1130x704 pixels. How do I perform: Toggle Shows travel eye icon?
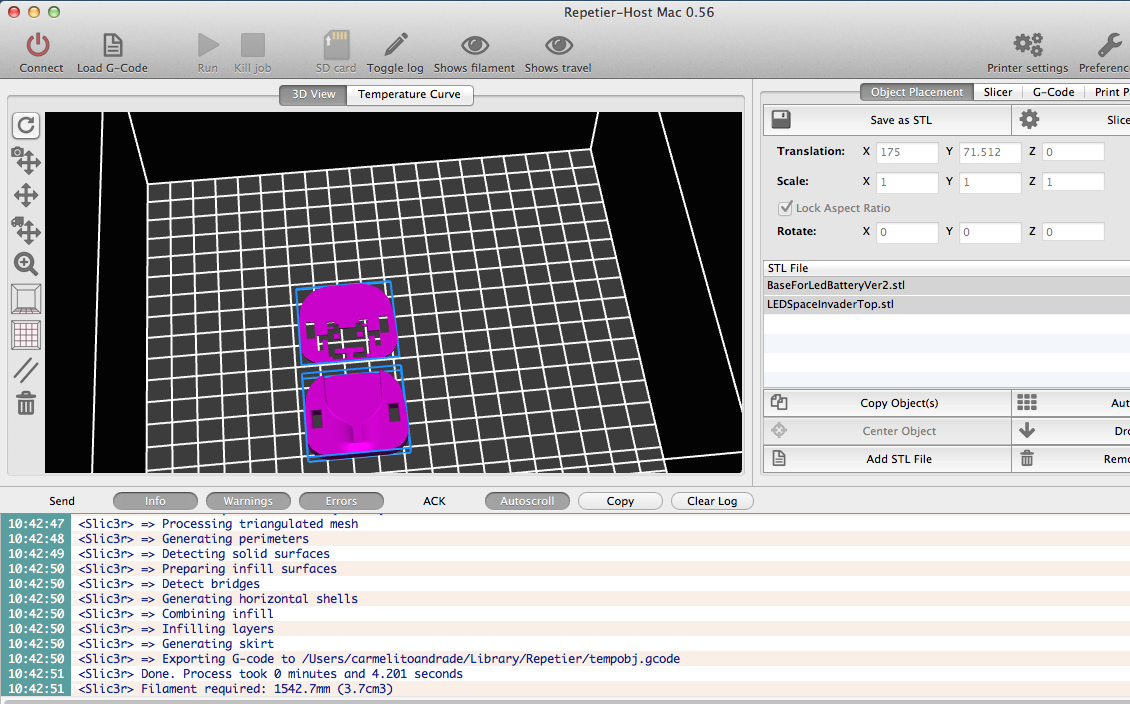[x=558, y=45]
